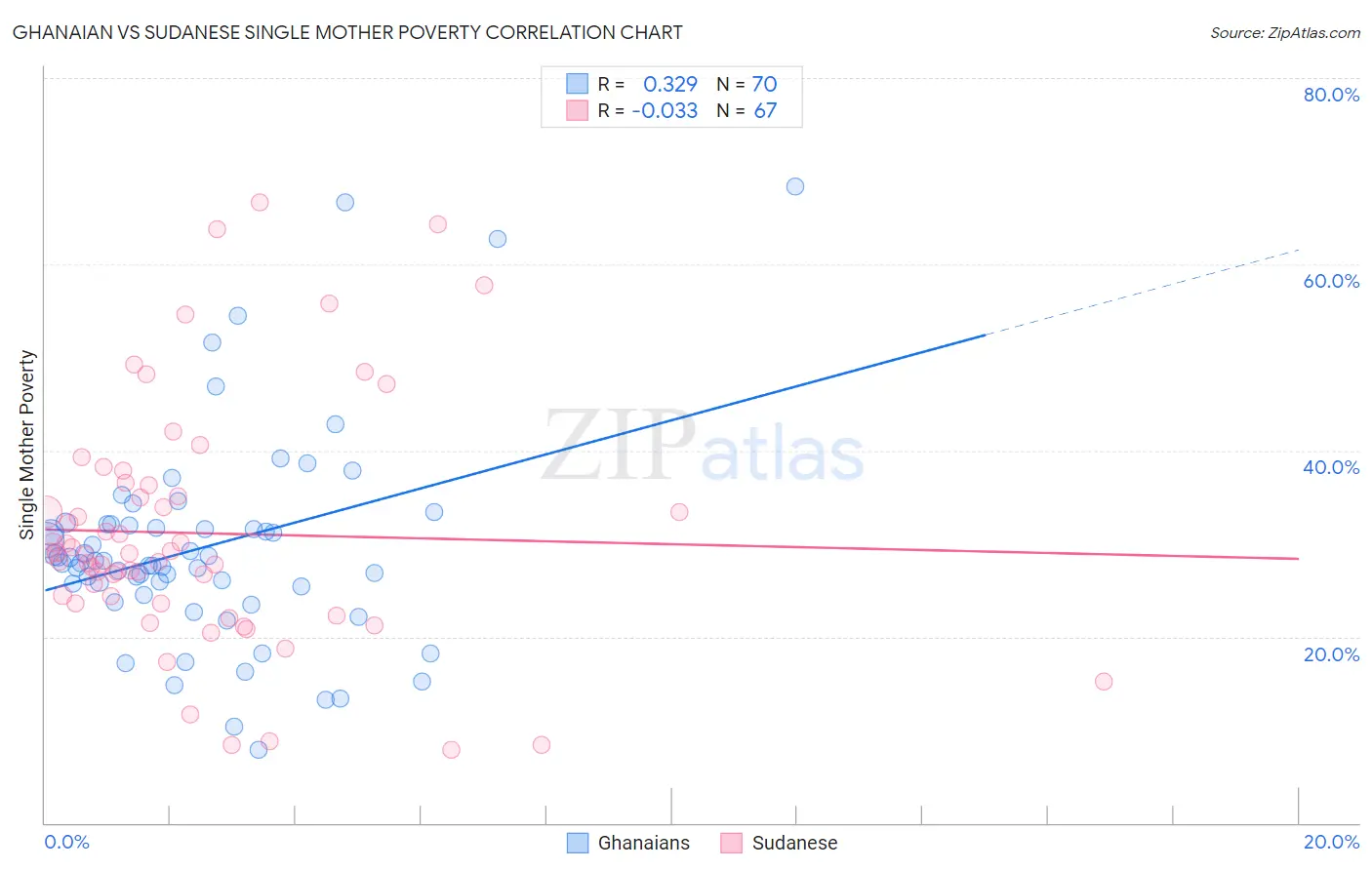Click the pink Sudanese legend swatch
1372x870 pixels.
[732, 843]
